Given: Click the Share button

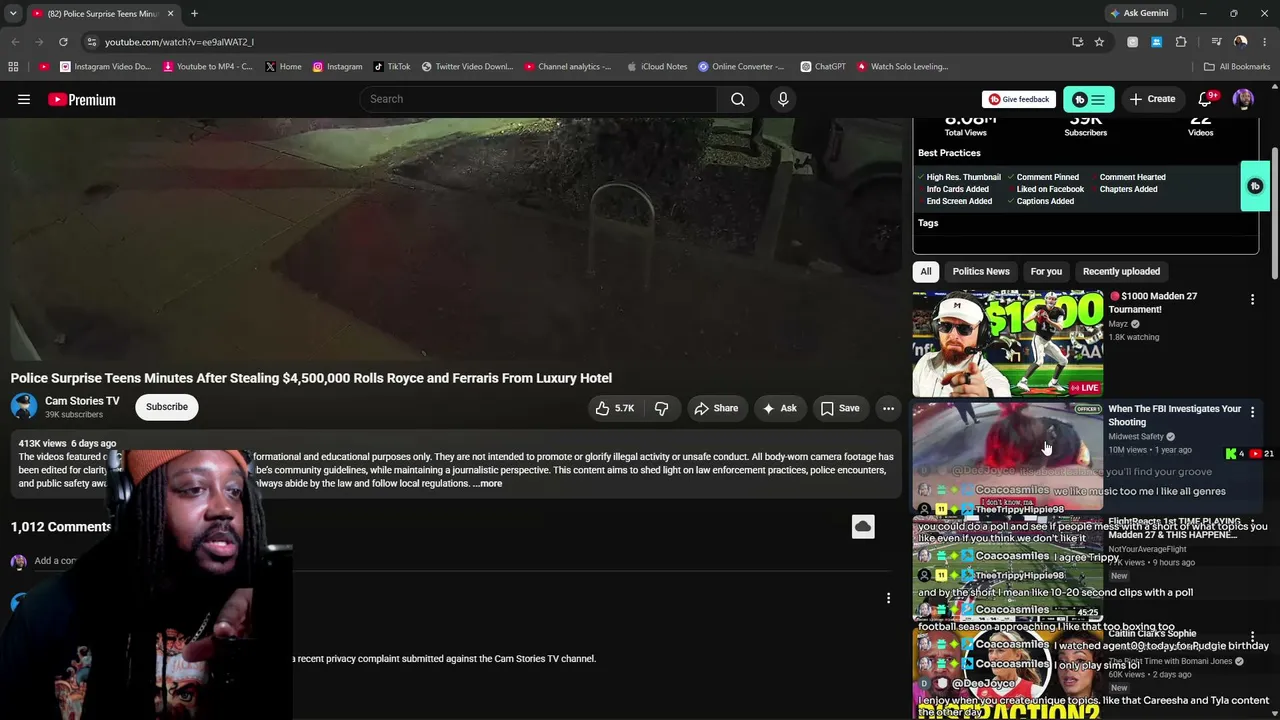Looking at the screenshot, I should click(716, 408).
